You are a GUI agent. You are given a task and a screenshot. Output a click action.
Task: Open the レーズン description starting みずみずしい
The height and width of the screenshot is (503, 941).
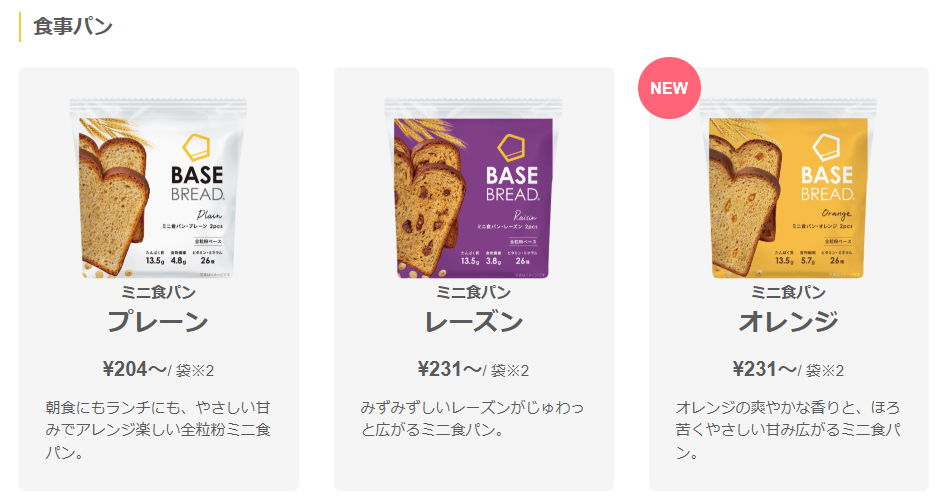click(472, 419)
